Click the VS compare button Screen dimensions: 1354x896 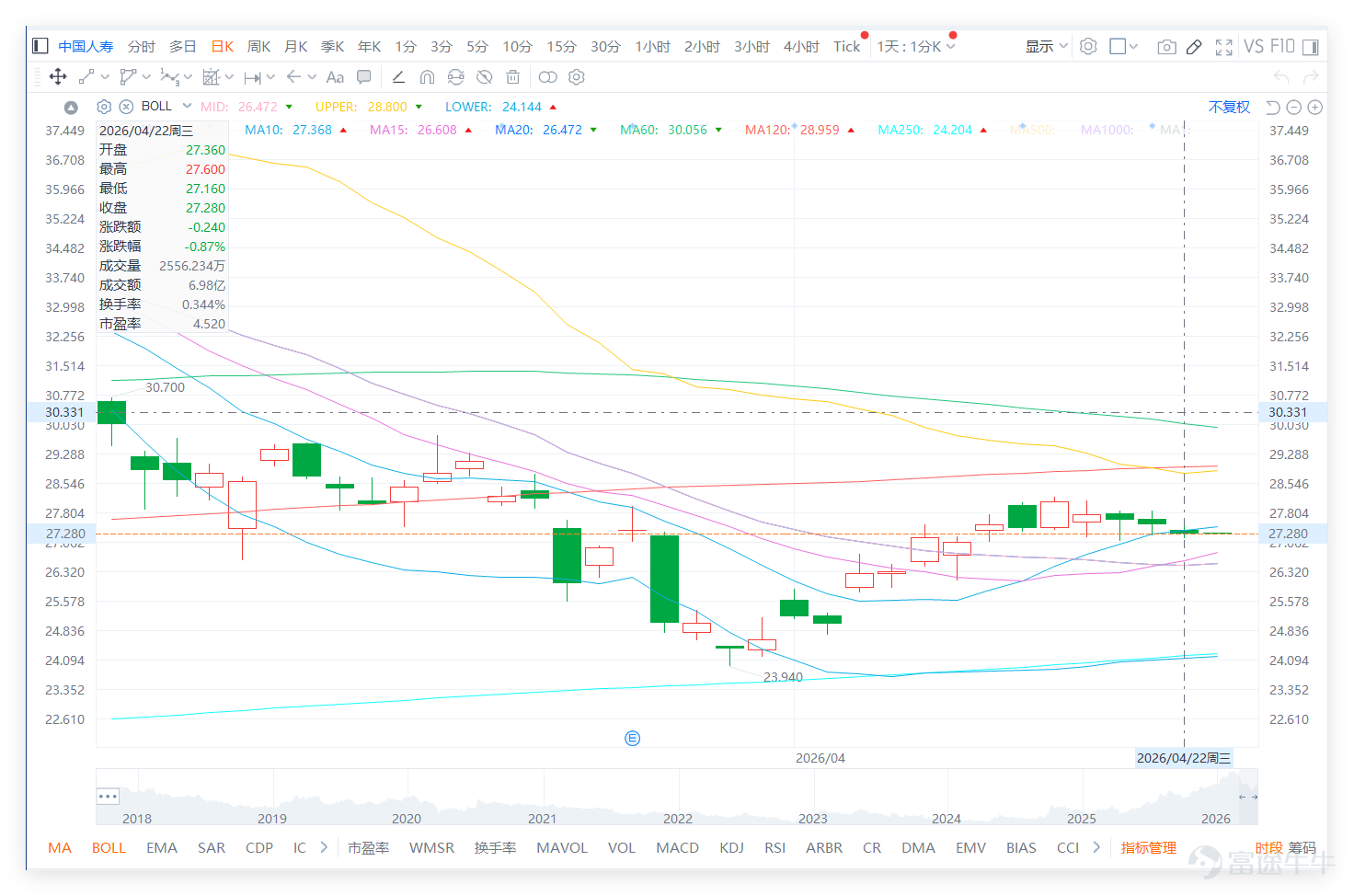[x=1254, y=46]
